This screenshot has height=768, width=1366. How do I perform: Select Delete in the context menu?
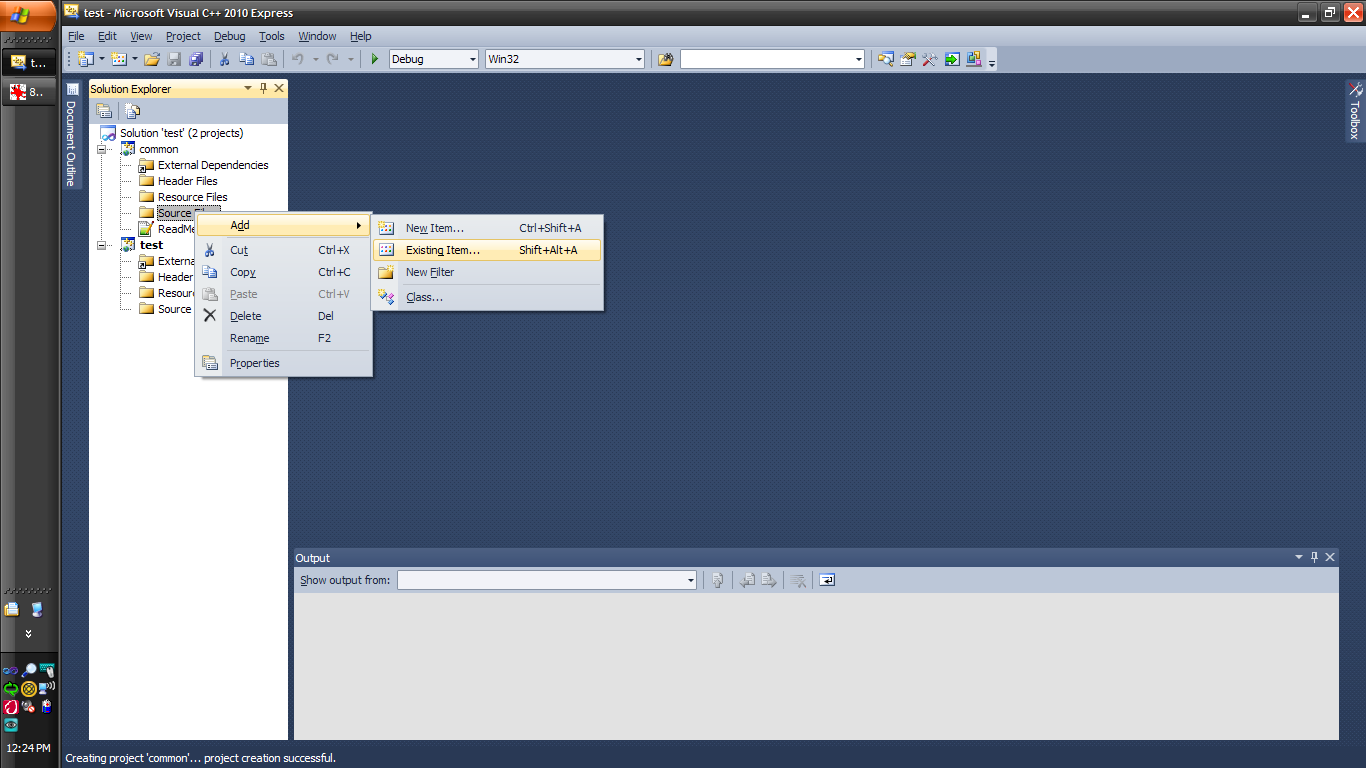coord(283,316)
